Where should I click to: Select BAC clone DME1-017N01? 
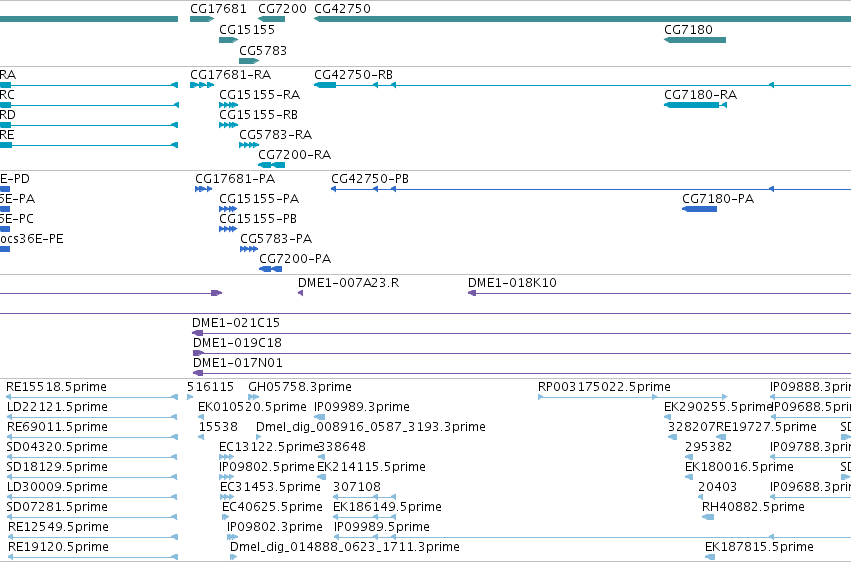[238, 363]
